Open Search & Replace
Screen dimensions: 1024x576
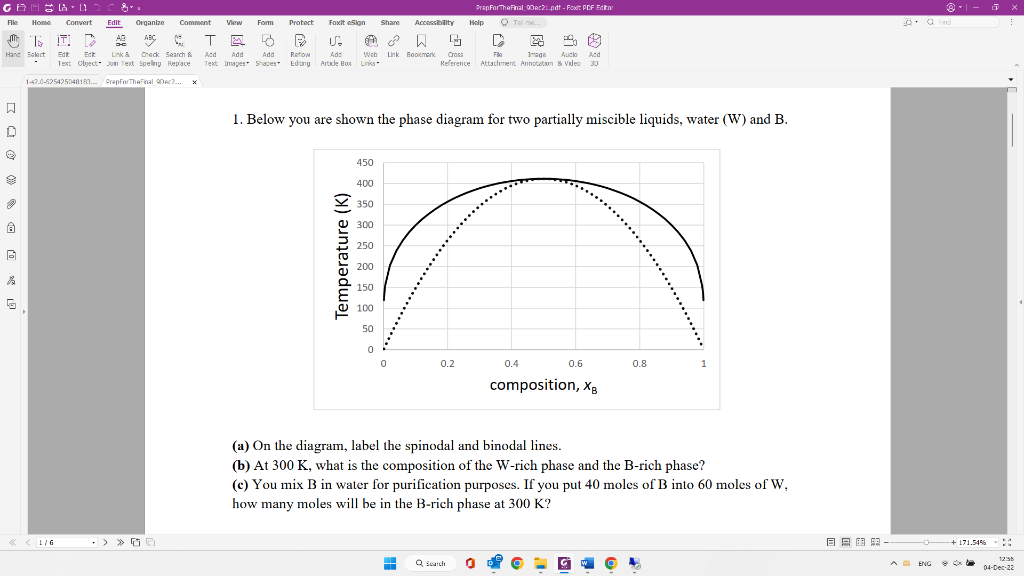click(x=178, y=50)
